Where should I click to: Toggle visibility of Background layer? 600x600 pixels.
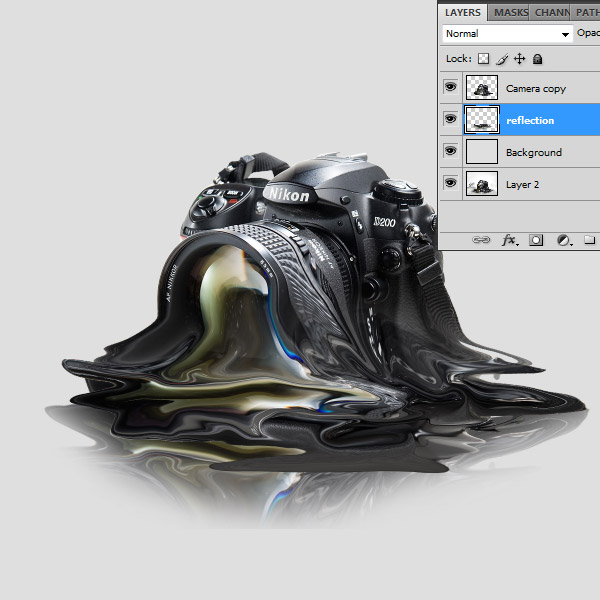(x=450, y=151)
